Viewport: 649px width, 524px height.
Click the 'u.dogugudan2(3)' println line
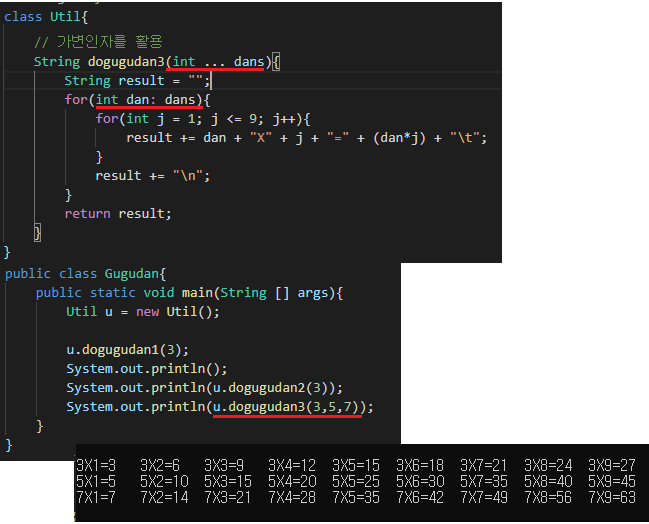click(x=204, y=388)
